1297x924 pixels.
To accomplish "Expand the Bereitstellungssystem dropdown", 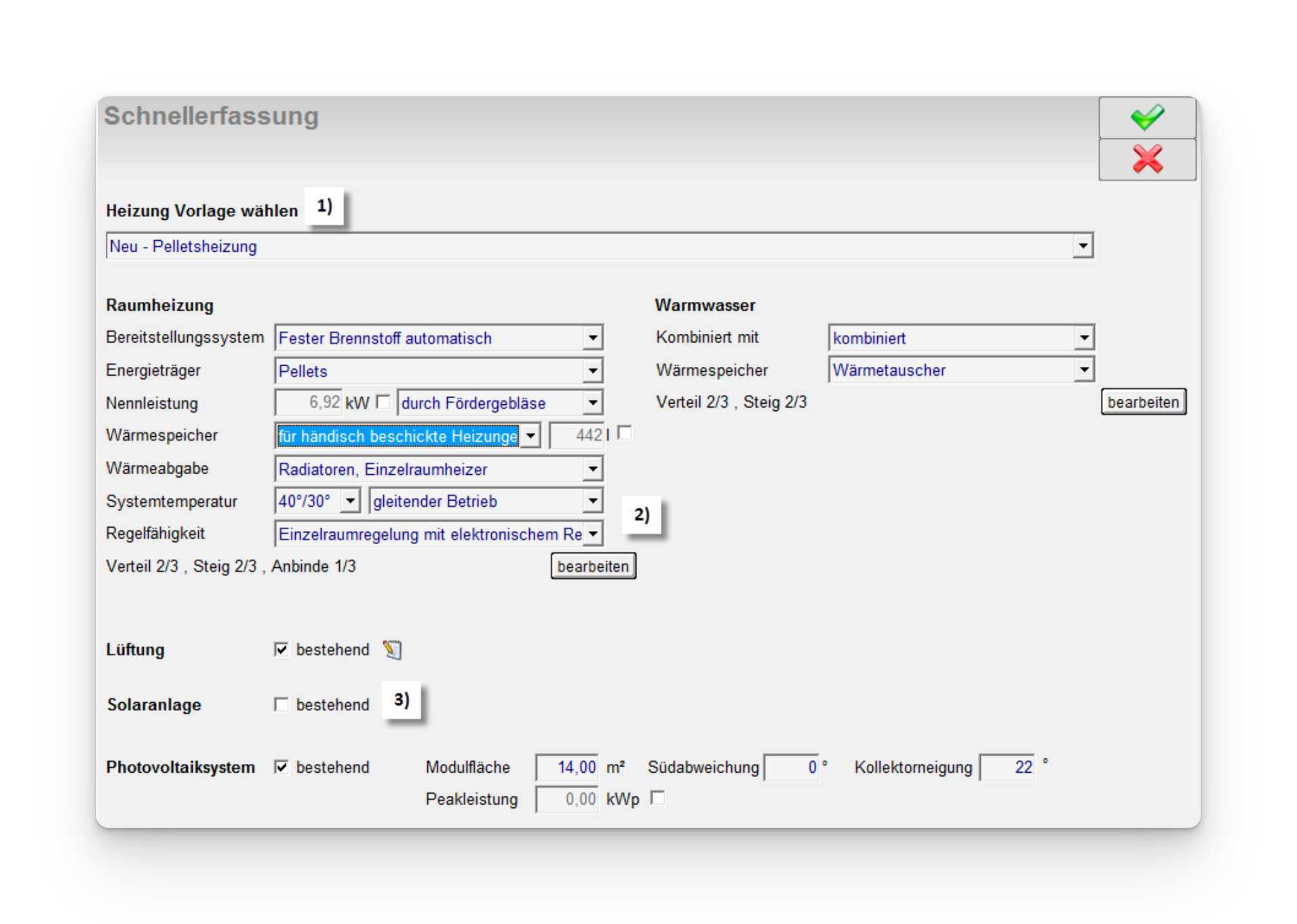I will 592,338.
